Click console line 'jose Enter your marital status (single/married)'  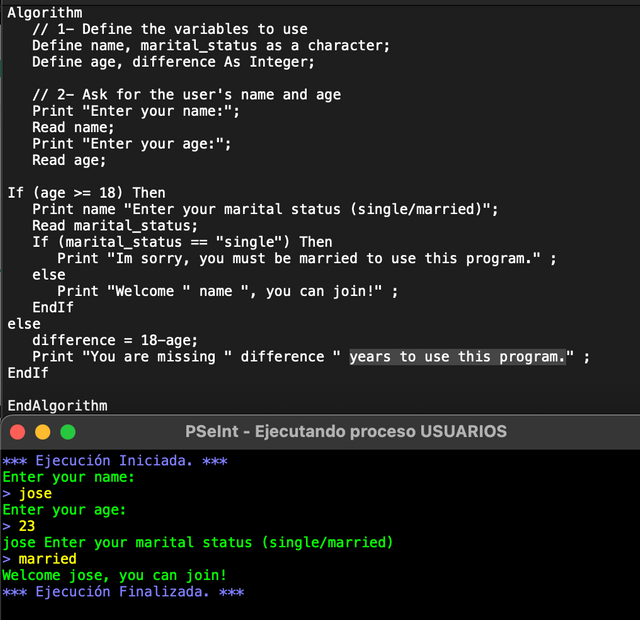coord(198,542)
